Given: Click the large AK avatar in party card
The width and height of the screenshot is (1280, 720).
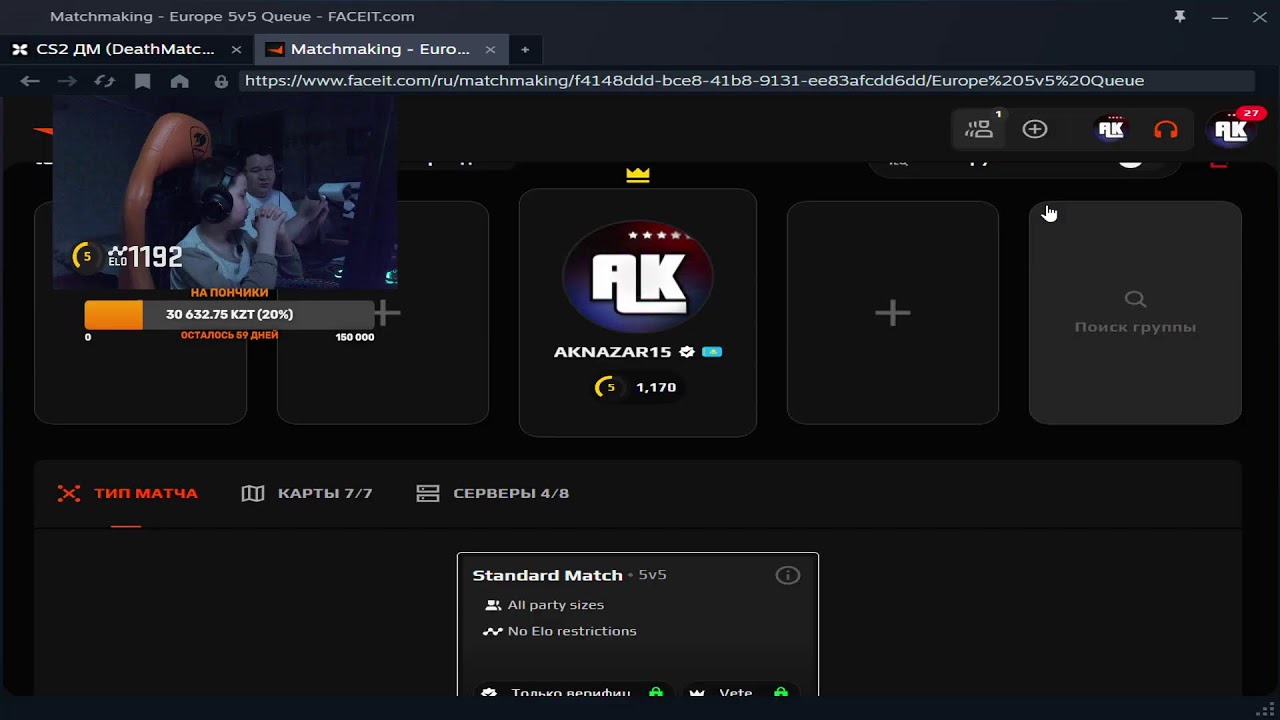Looking at the screenshot, I should point(638,277).
